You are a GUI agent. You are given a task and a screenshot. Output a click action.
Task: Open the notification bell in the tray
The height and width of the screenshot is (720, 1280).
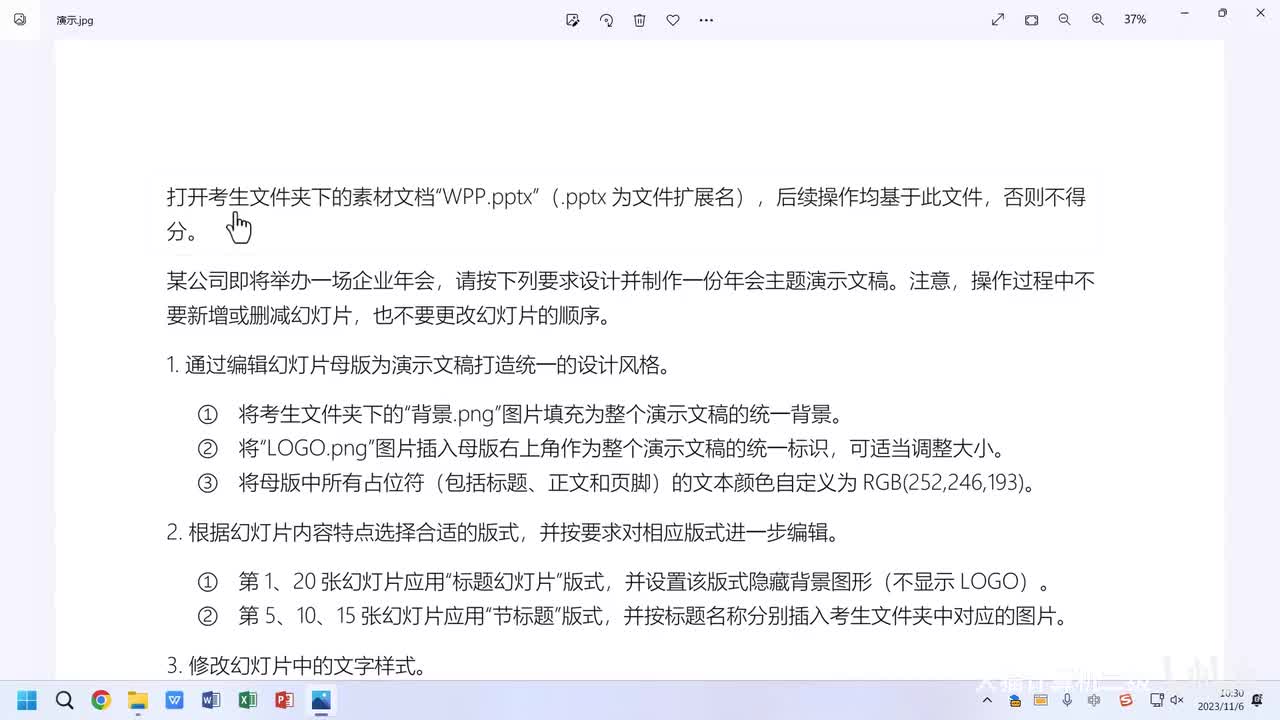(x=1257, y=700)
